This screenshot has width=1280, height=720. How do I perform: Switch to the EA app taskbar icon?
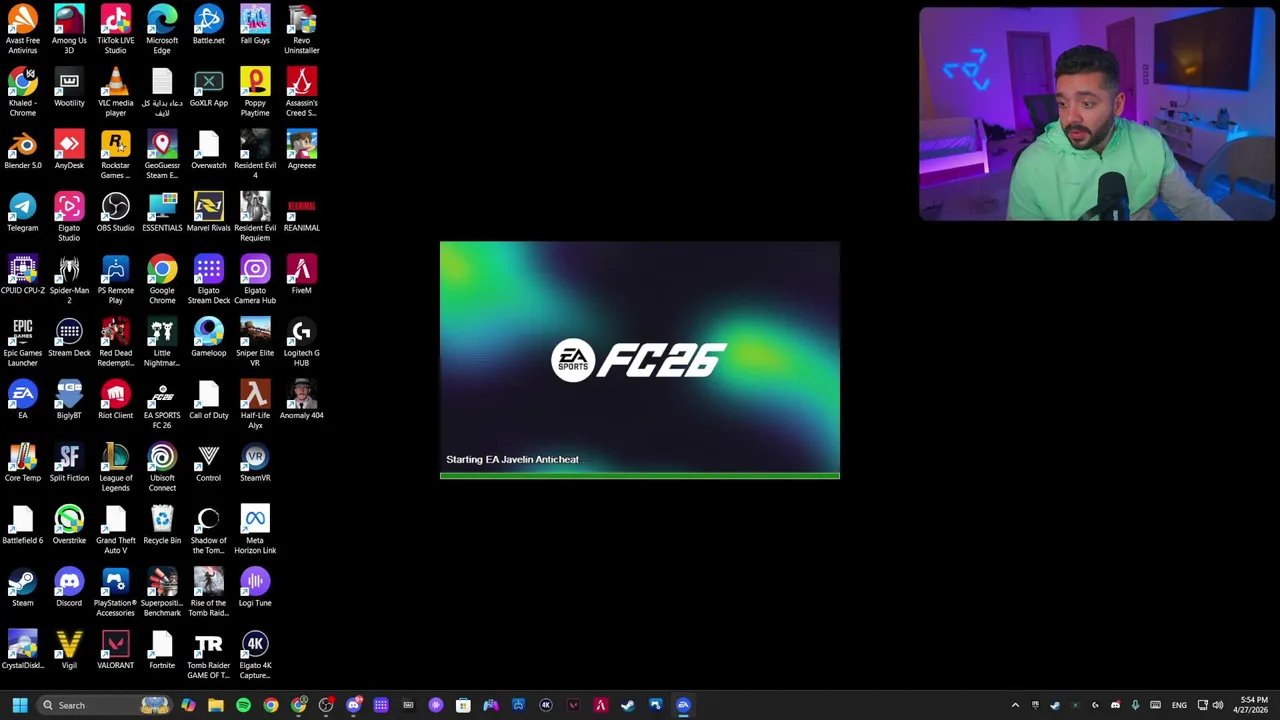(683, 705)
